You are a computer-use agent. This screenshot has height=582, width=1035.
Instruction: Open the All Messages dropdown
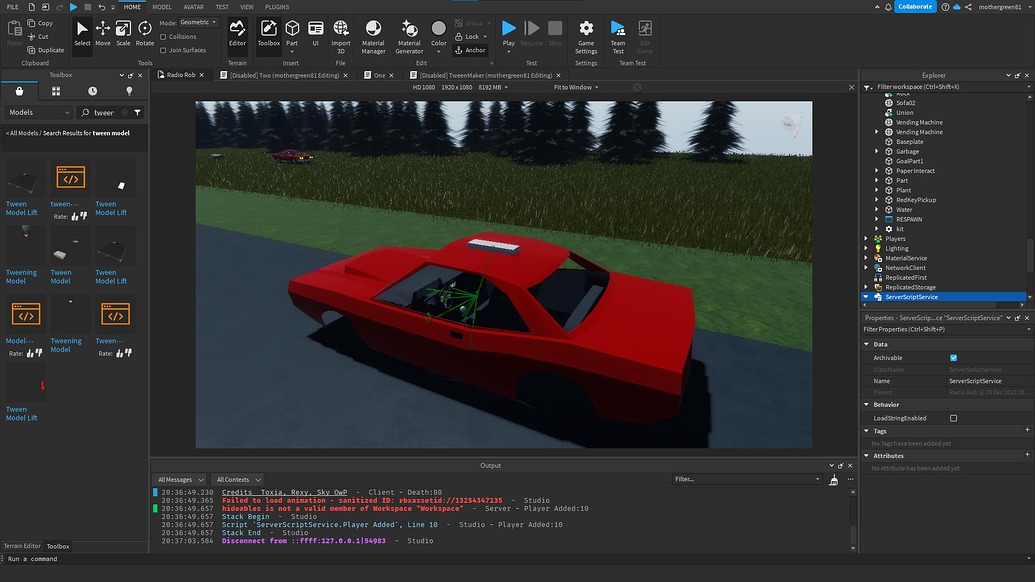(180, 480)
